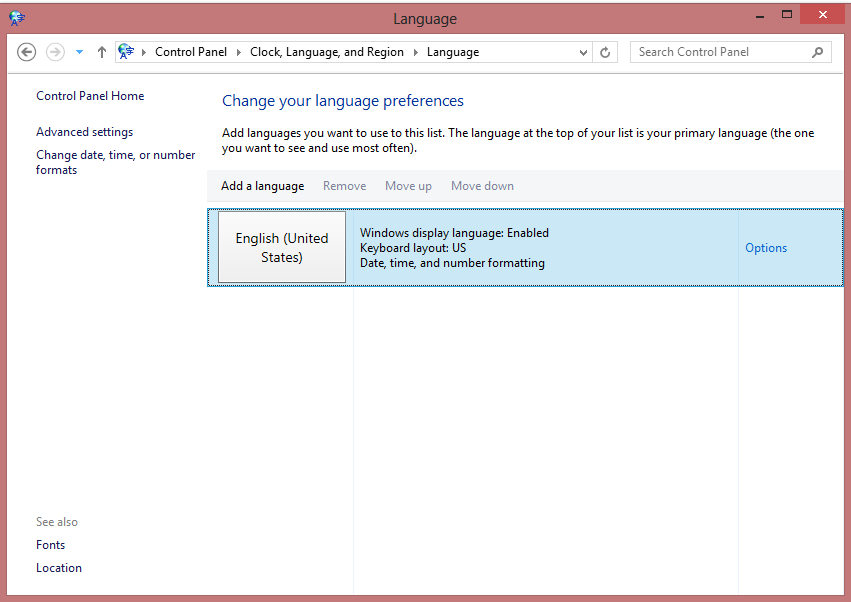The width and height of the screenshot is (851, 602).
Task: Open Options for English (United States)
Action: coord(766,248)
